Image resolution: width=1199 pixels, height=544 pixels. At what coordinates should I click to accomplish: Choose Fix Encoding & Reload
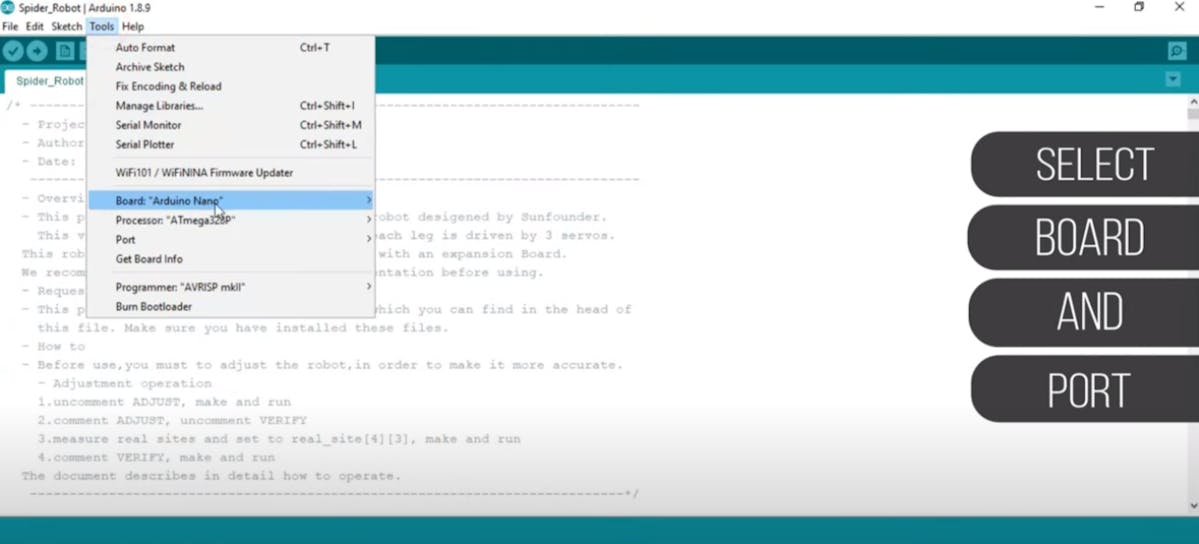click(x=230, y=86)
